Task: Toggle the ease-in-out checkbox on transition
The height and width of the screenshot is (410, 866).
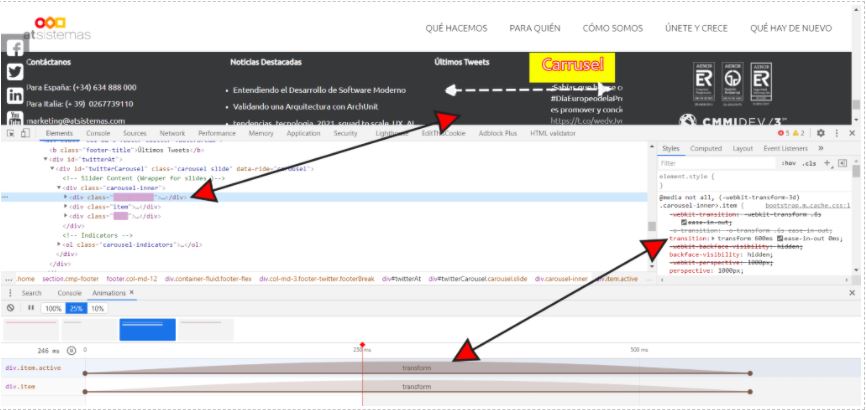Action: click(780, 238)
